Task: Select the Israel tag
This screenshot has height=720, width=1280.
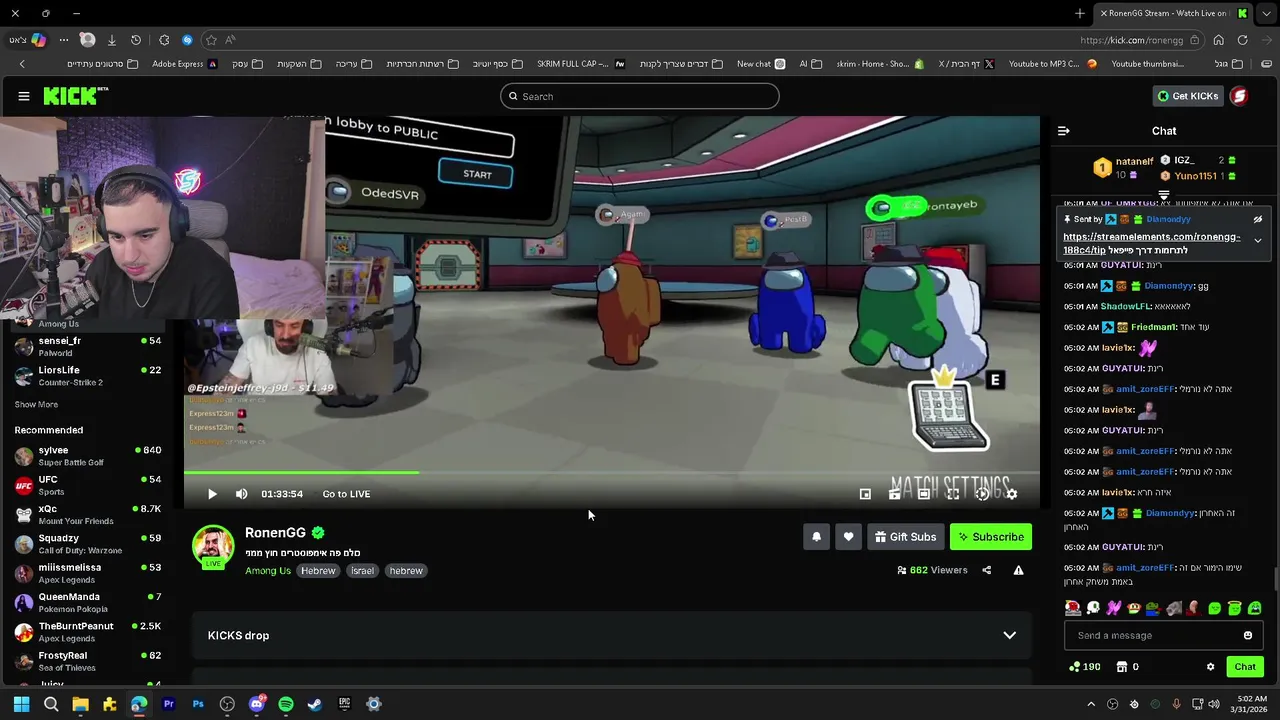Action: click(362, 571)
